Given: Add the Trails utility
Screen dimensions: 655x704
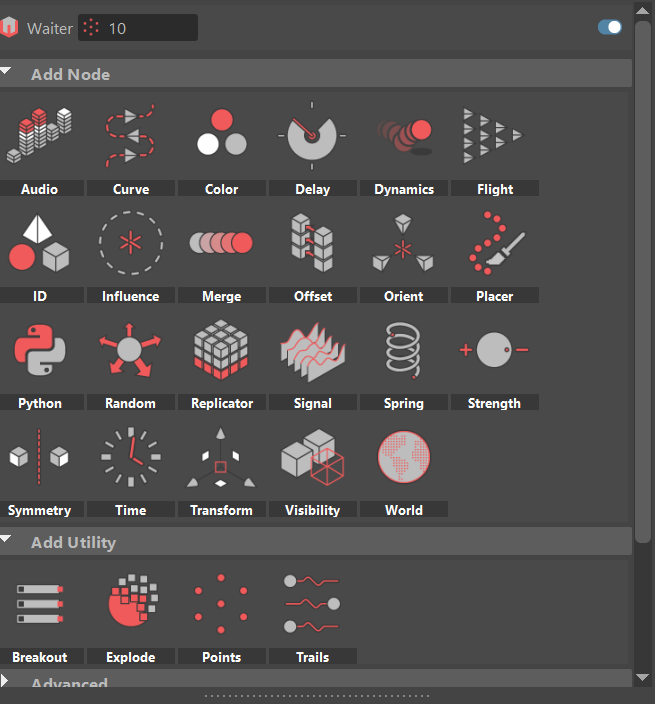Looking at the screenshot, I should [312, 605].
